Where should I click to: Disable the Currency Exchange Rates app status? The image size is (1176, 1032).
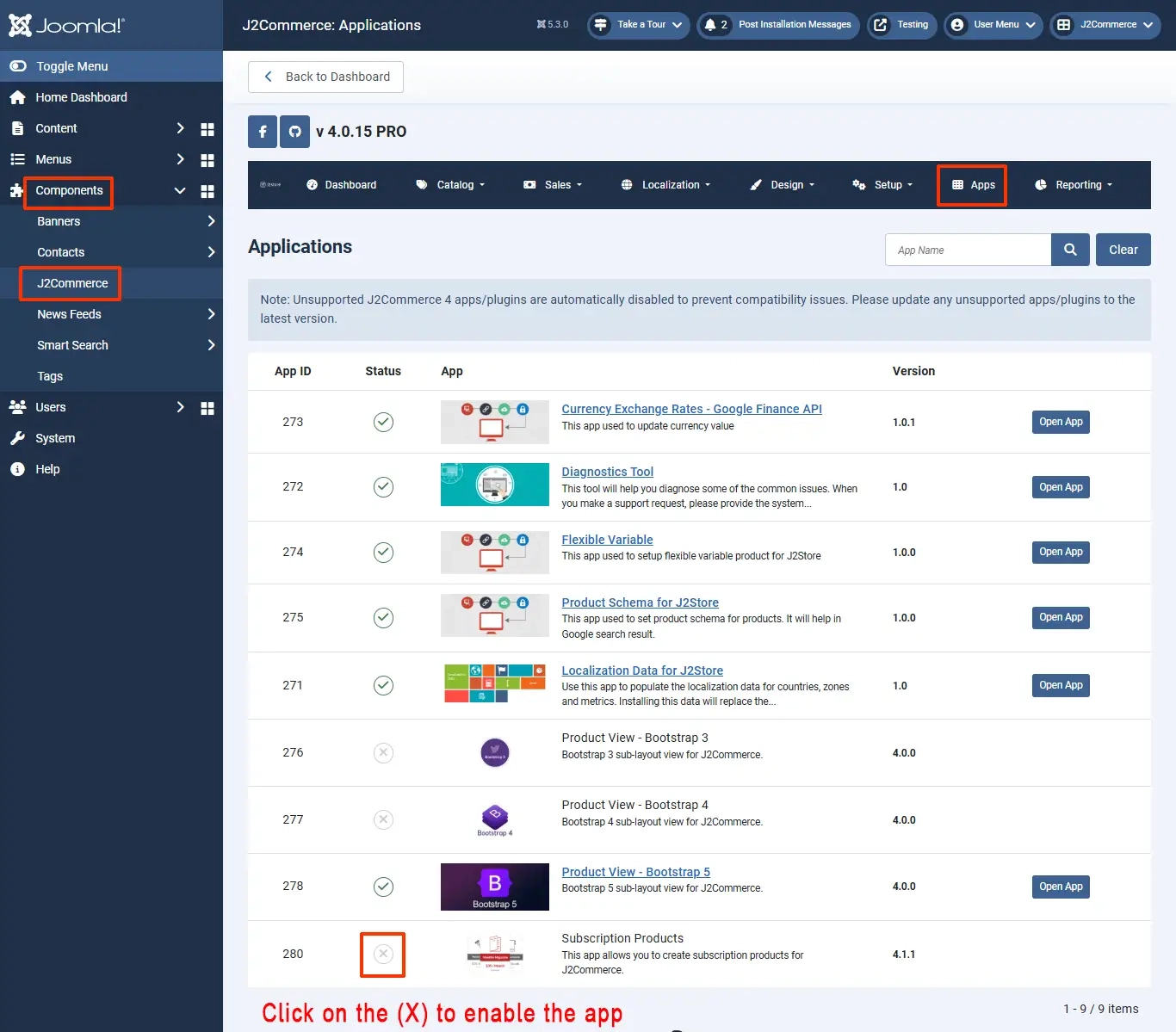point(383,422)
